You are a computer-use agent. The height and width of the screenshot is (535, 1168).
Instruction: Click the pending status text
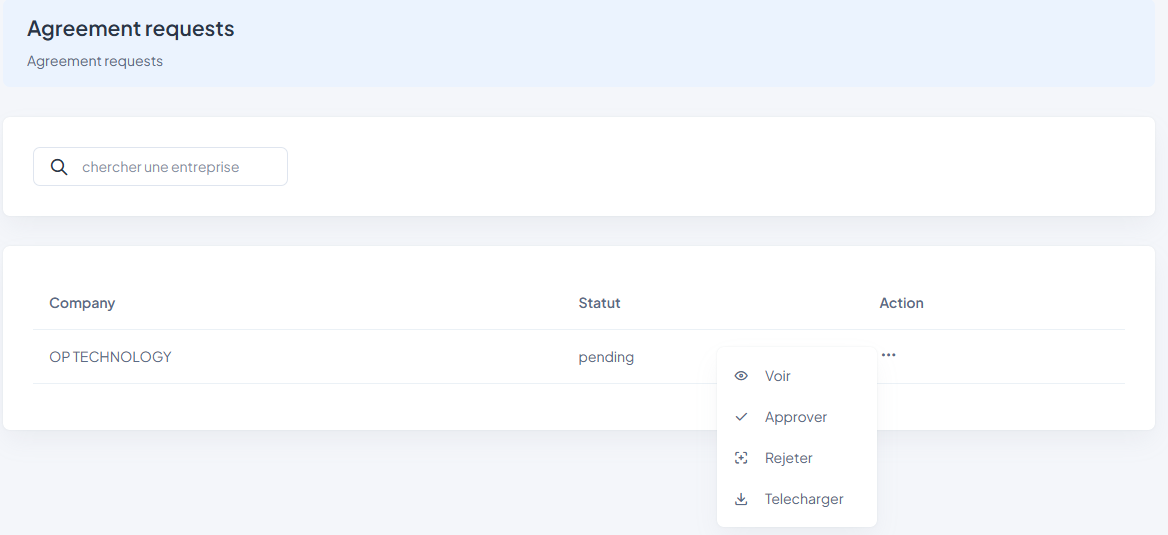point(606,357)
